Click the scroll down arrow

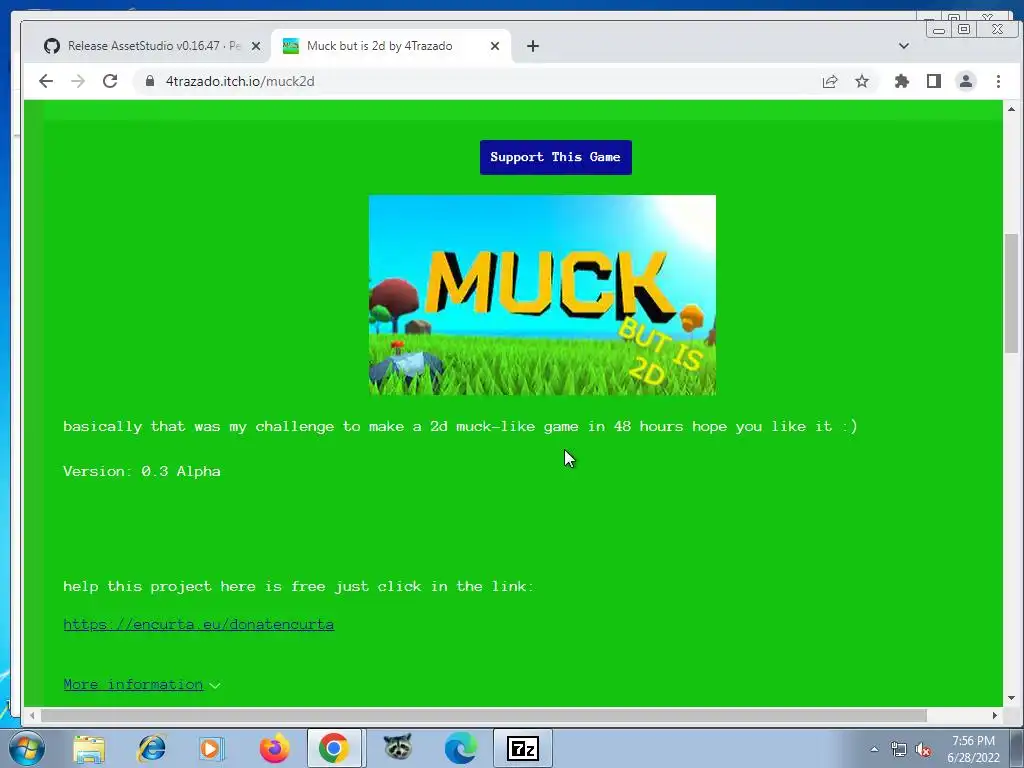(x=1011, y=697)
